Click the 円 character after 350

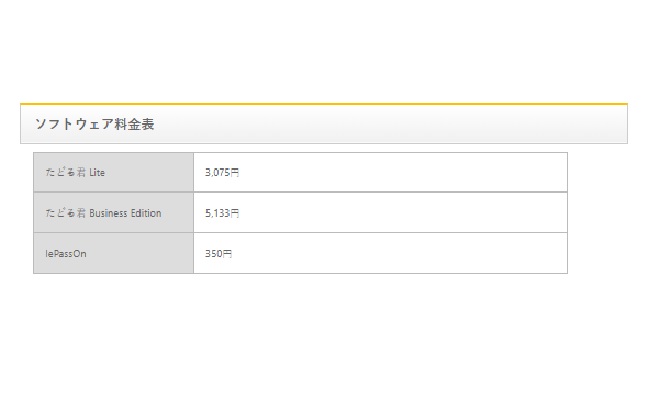pyautogui.click(x=227, y=254)
